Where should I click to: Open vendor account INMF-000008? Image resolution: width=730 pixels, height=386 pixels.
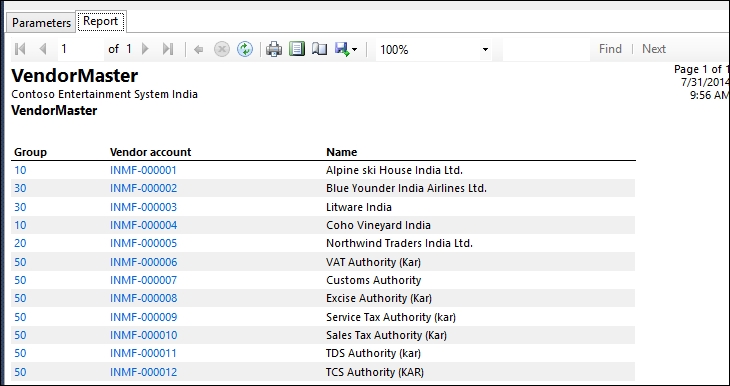click(143, 298)
